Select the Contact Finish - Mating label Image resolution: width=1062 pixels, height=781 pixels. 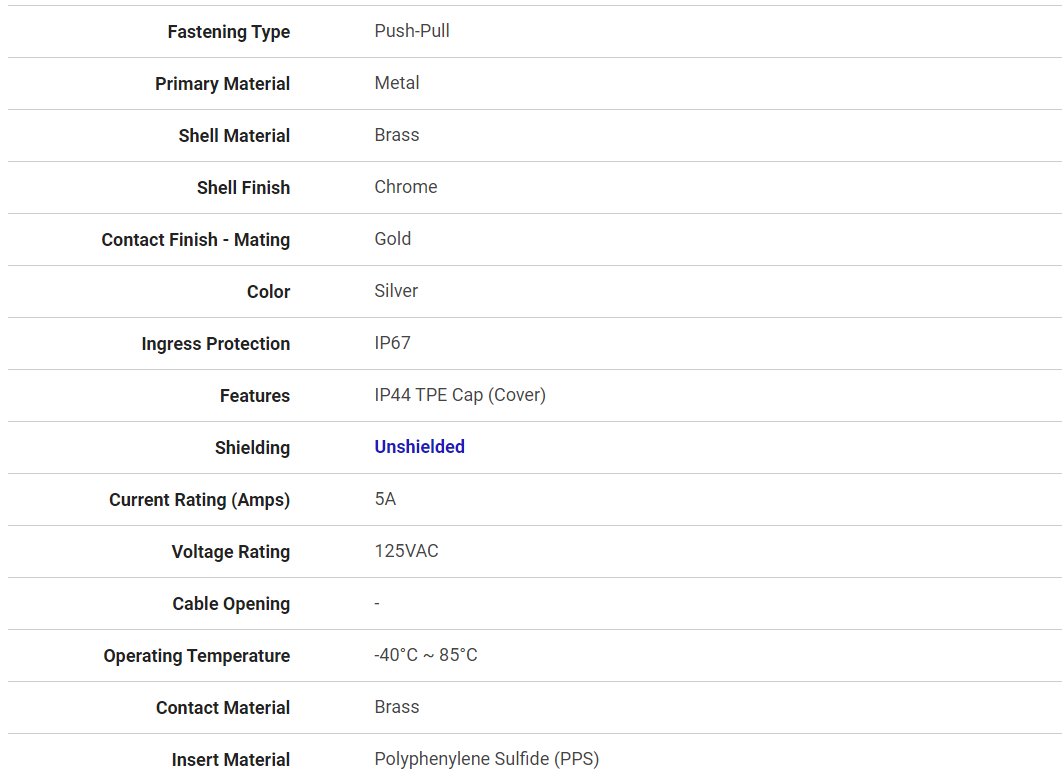coord(196,240)
